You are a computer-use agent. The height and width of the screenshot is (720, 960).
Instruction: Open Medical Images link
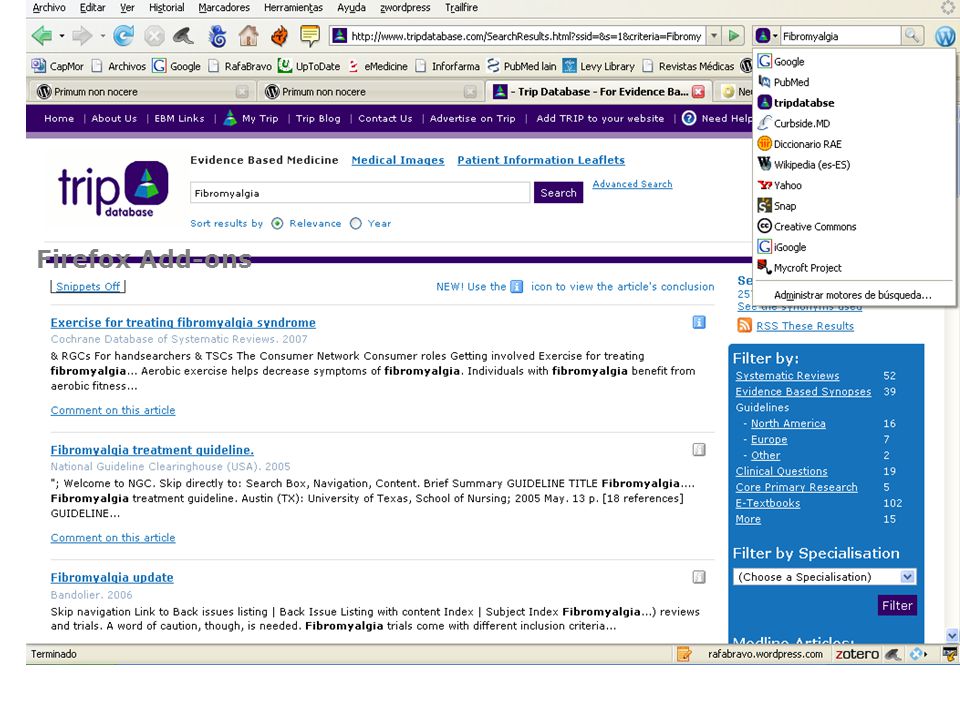tap(398, 160)
